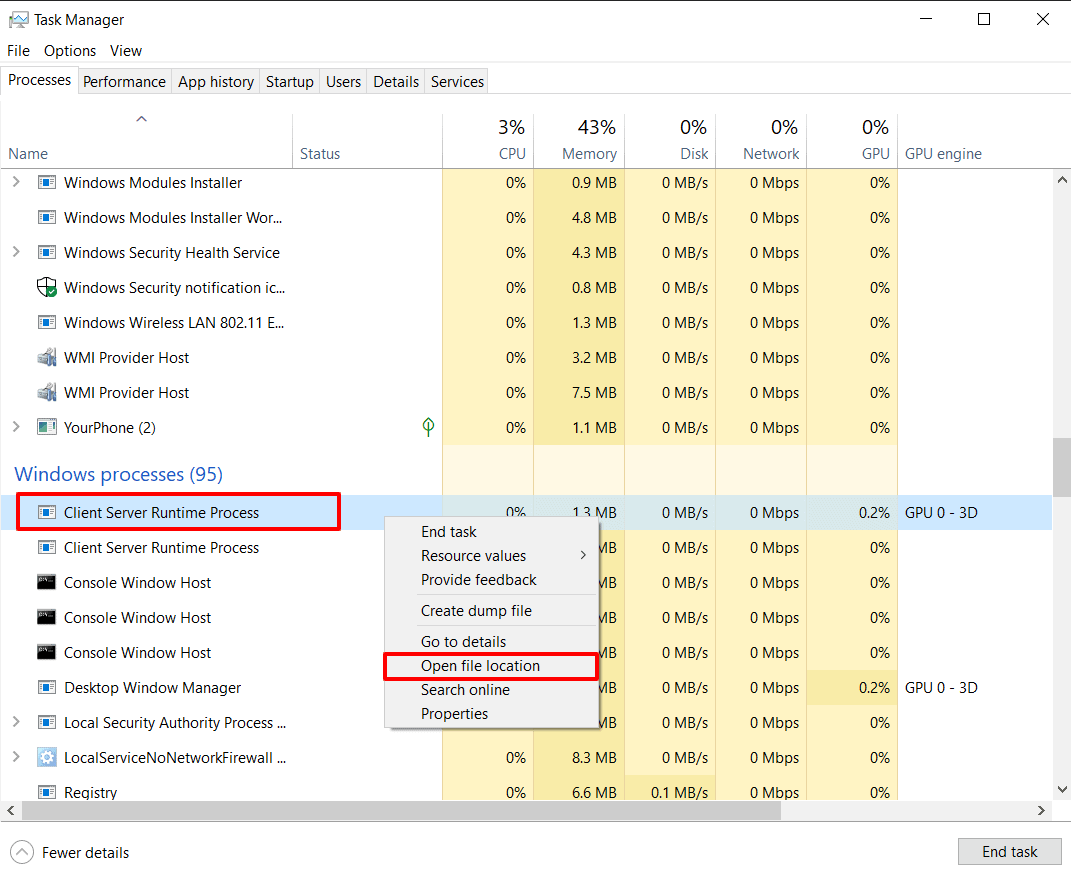Expand the Local Security Authority Process entry
Viewport: 1071px width, 878px height.
14,722
